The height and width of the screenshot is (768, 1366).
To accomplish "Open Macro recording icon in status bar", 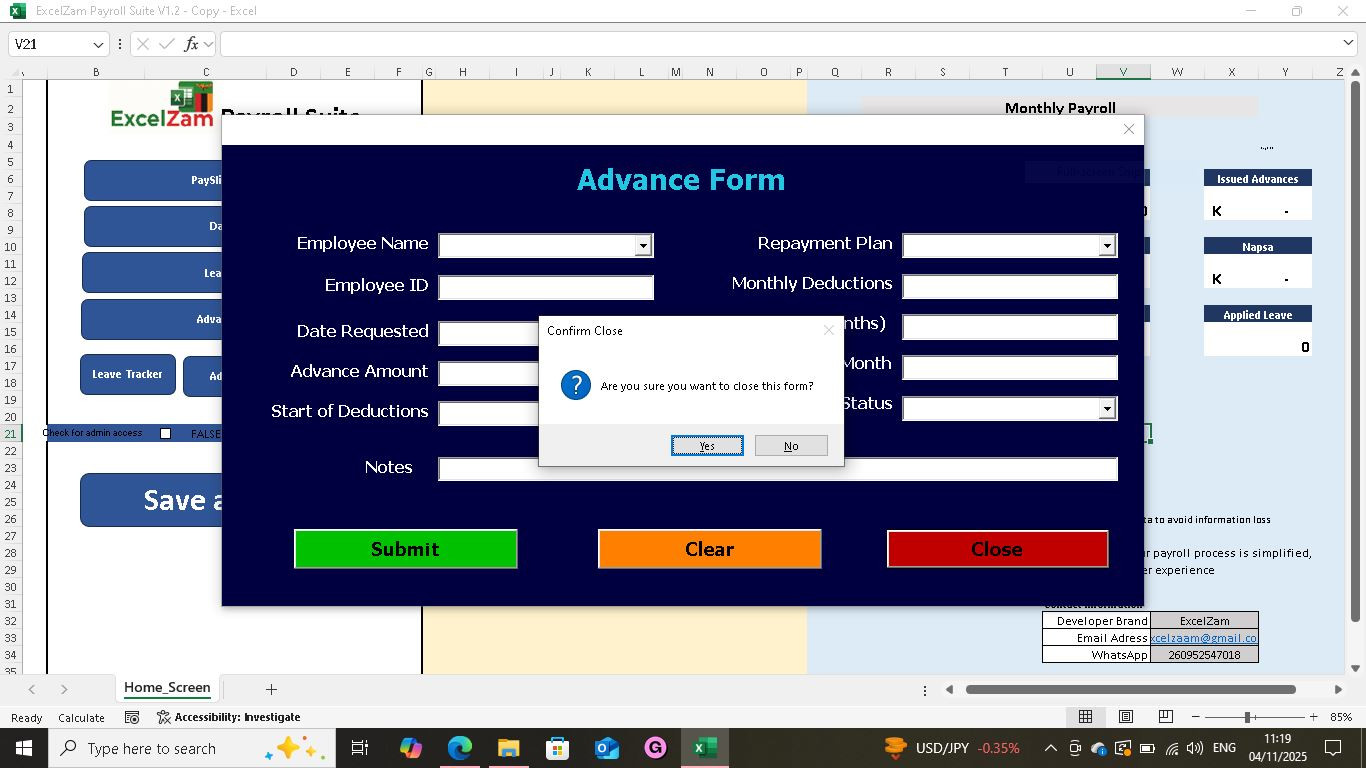I will click(x=132, y=717).
